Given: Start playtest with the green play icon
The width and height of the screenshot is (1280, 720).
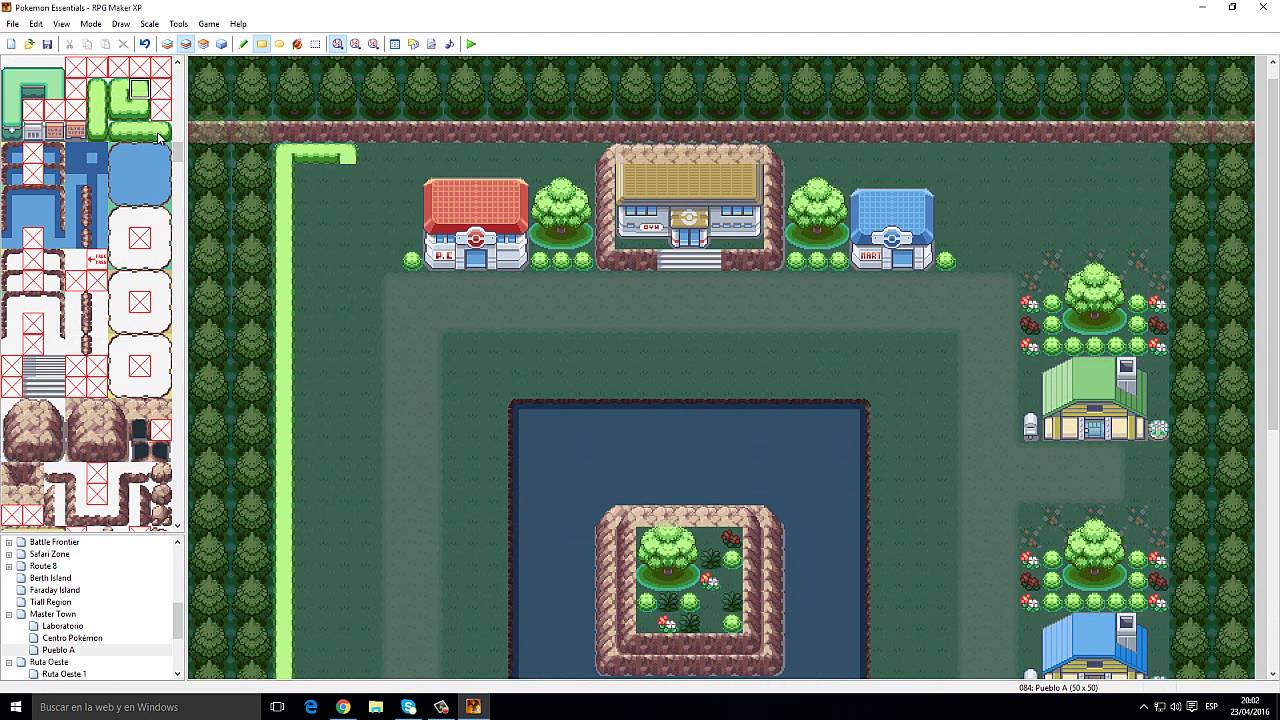Looking at the screenshot, I should pyautogui.click(x=471, y=44).
